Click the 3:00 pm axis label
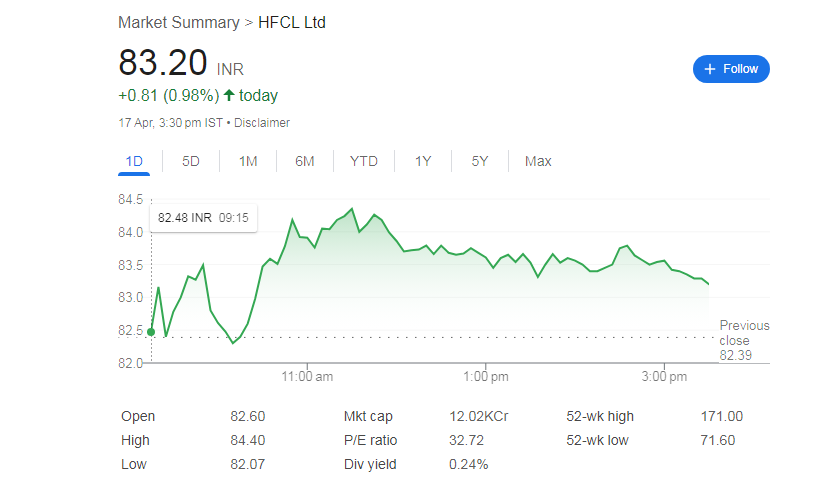814x495 pixels. 664,377
